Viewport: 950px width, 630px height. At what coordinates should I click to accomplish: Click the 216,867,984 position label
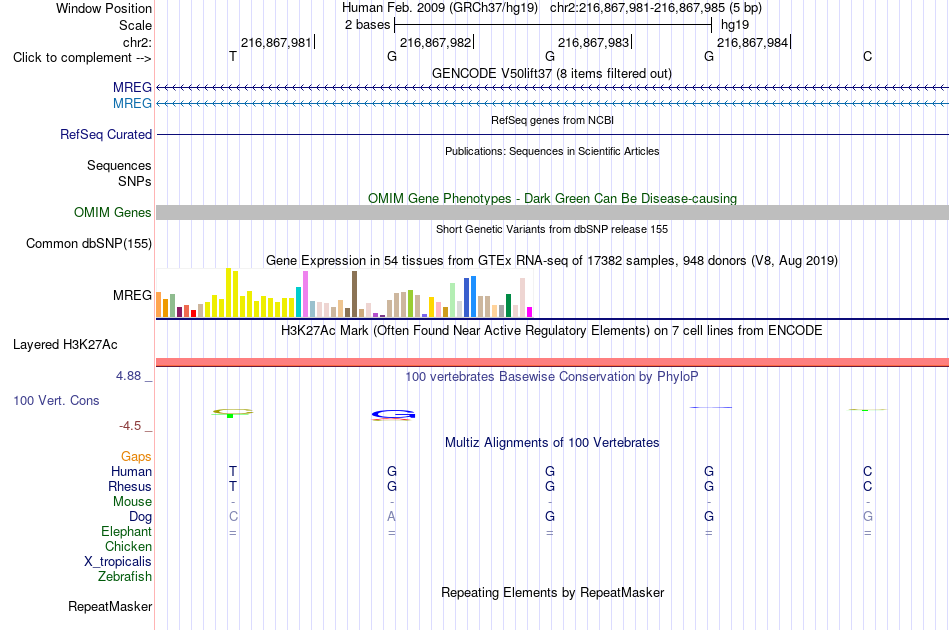pyautogui.click(x=752, y=42)
